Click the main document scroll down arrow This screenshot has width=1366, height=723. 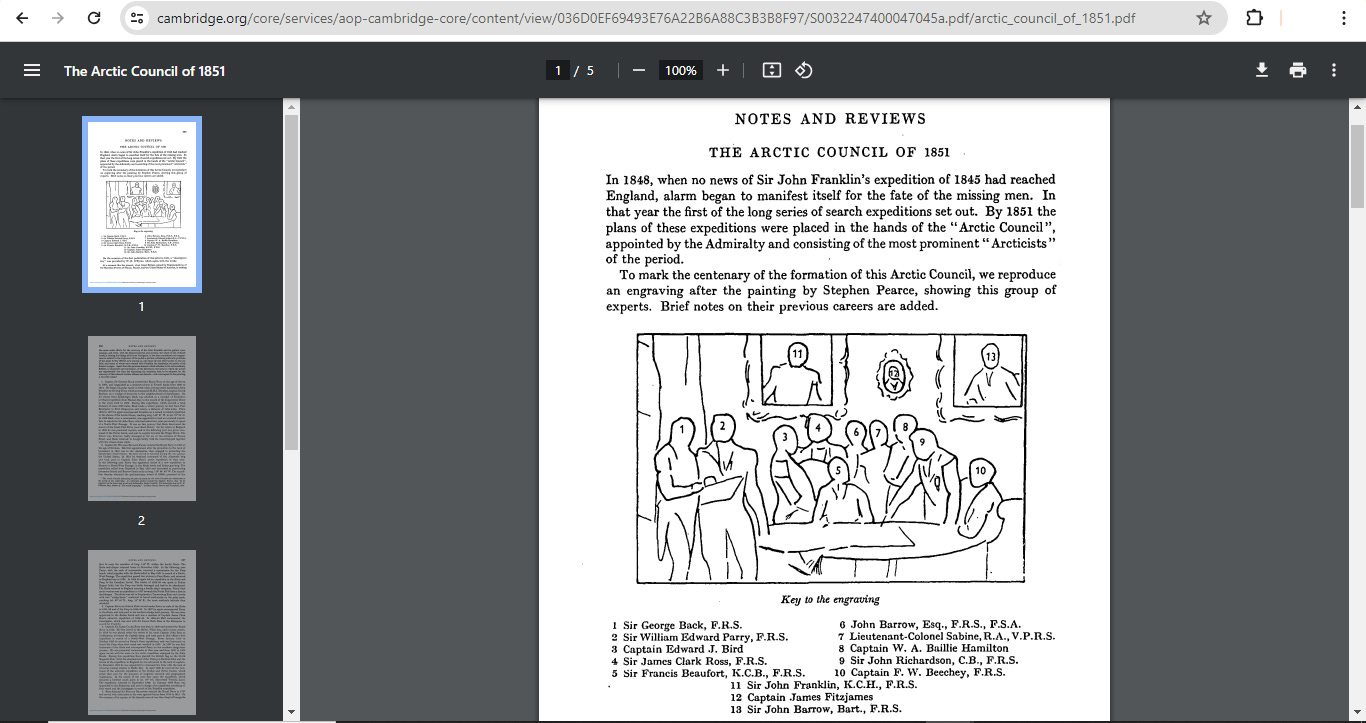point(1357,714)
